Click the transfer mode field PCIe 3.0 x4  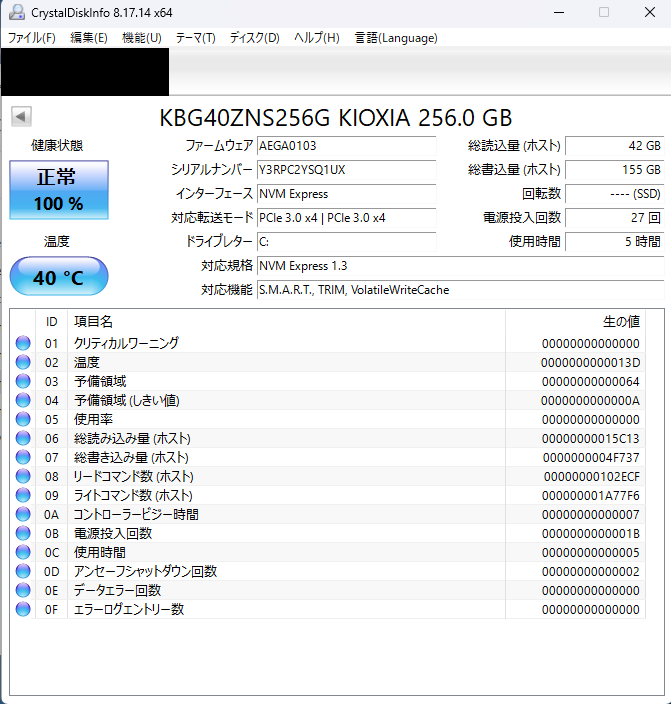click(x=346, y=218)
